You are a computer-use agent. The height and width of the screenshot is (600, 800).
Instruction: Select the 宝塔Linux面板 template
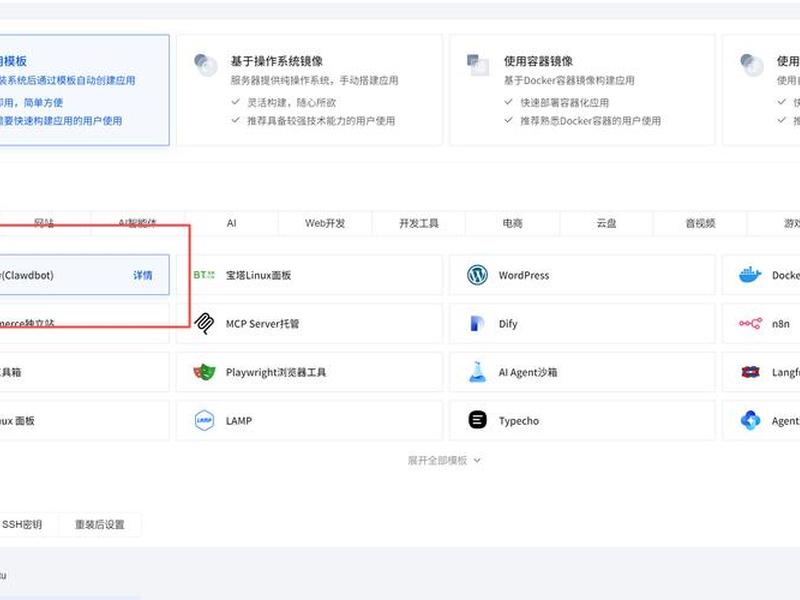tap(309, 275)
